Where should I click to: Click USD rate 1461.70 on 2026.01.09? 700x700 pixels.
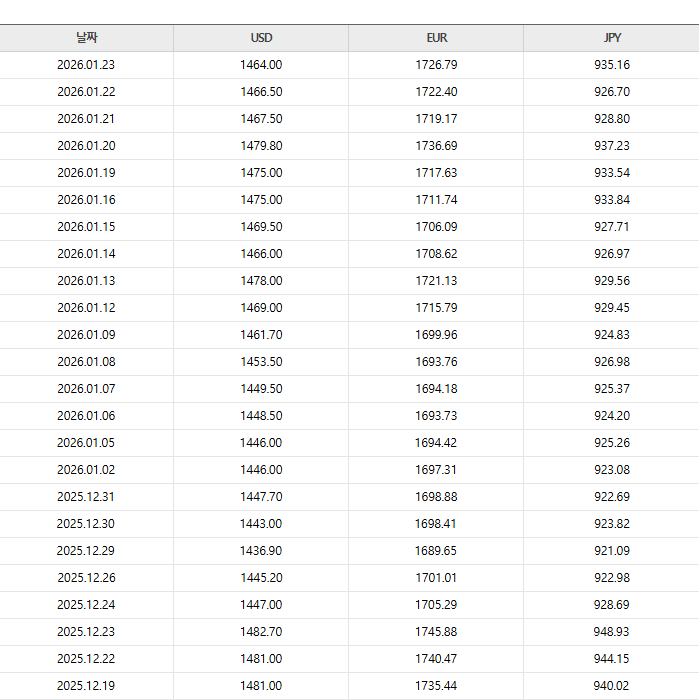(261, 335)
